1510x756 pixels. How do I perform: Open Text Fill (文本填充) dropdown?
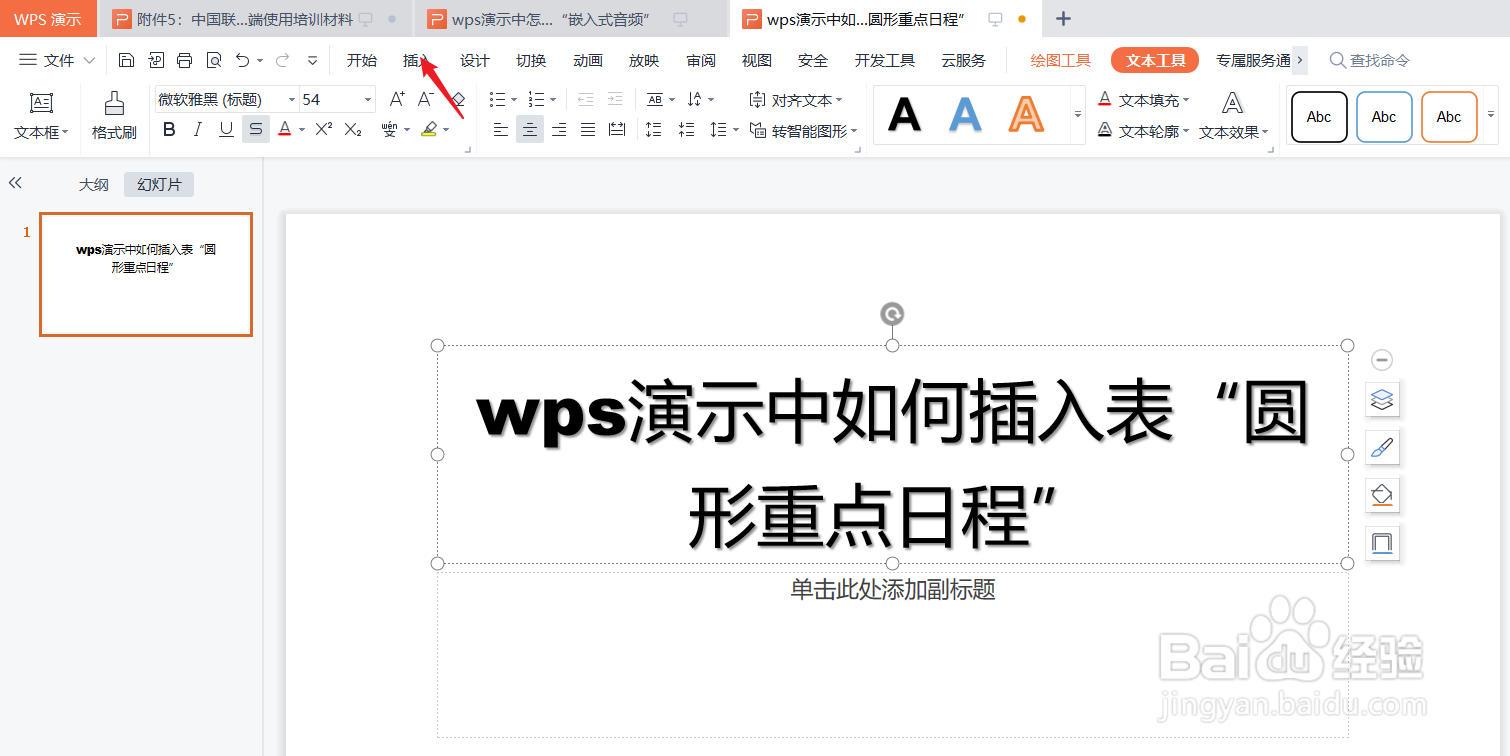click(1144, 100)
